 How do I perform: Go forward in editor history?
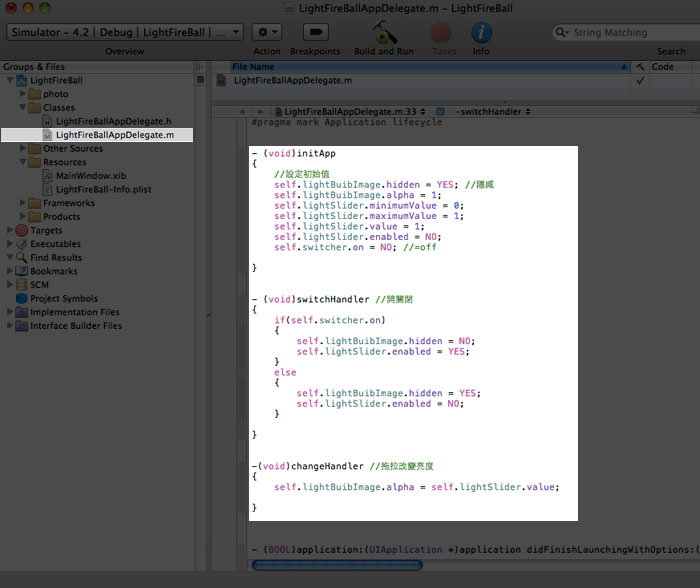260,112
